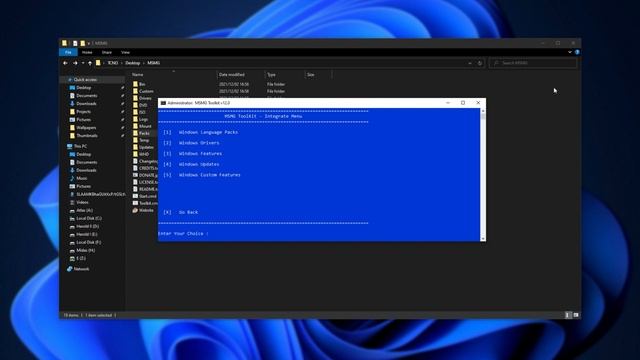Open Thumbnails folder in Quick access
Screen dimensions: 640x360
click(x=87, y=136)
